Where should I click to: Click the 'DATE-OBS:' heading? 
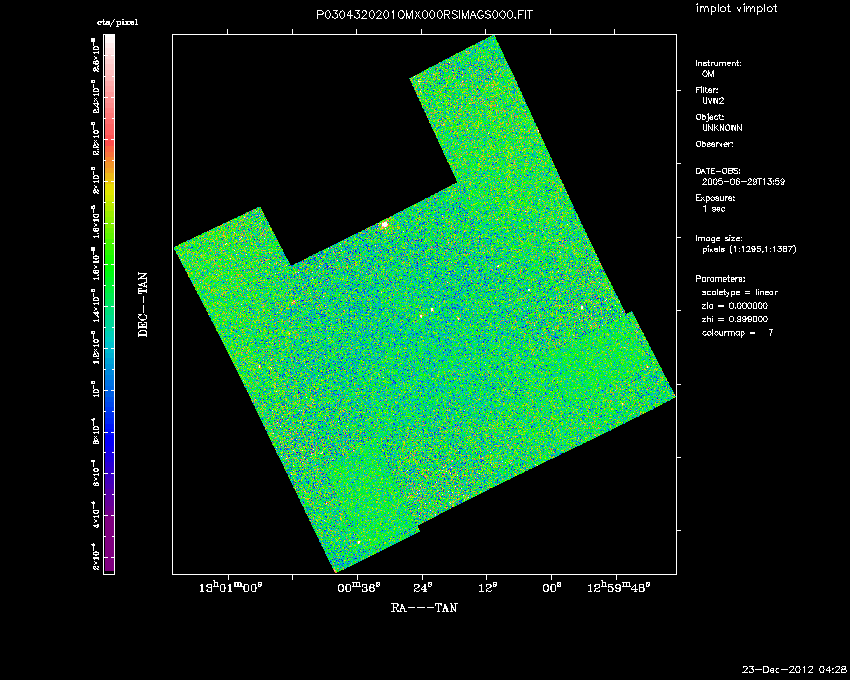click(718, 171)
